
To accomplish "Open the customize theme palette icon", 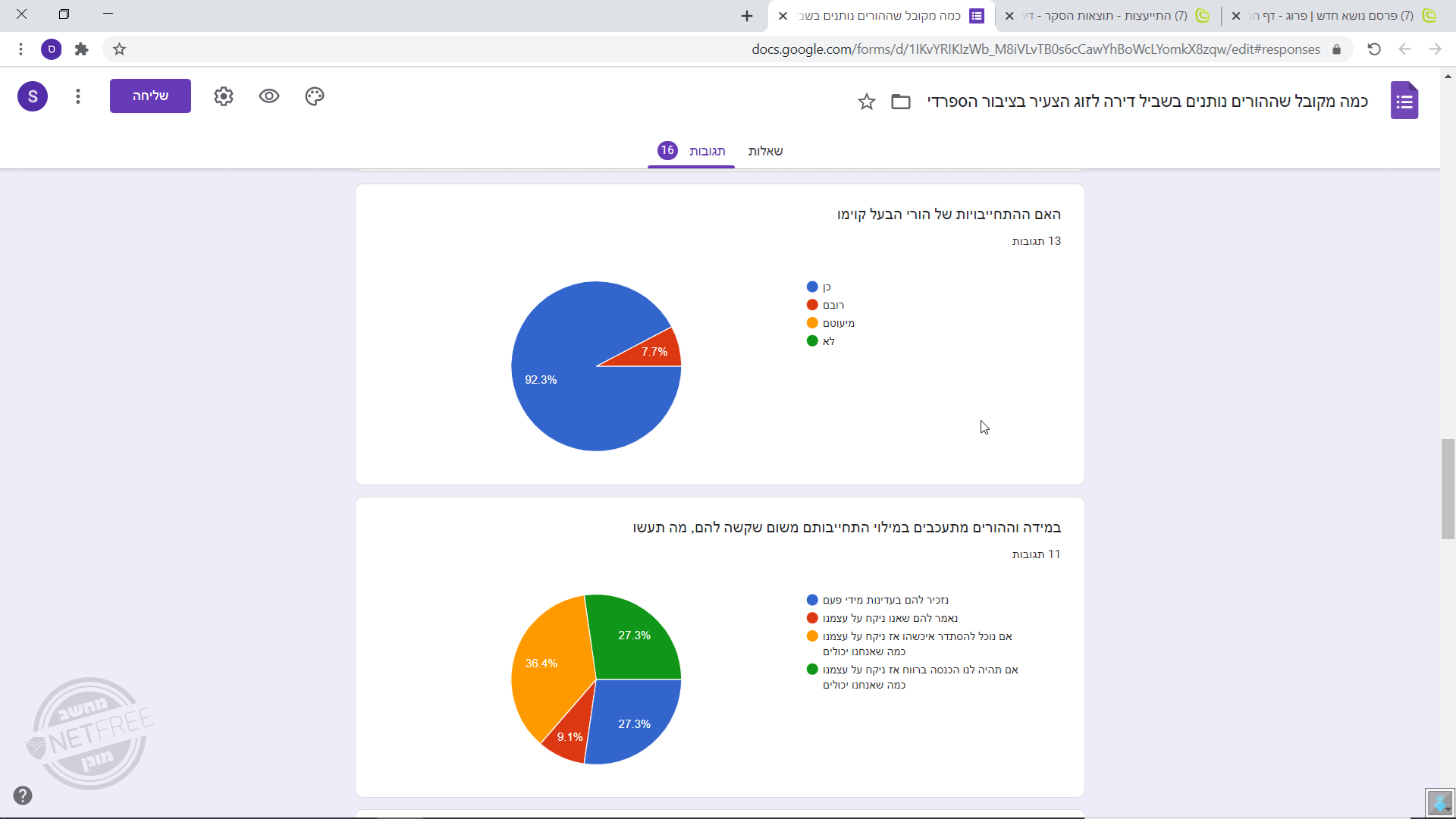I will point(315,96).
